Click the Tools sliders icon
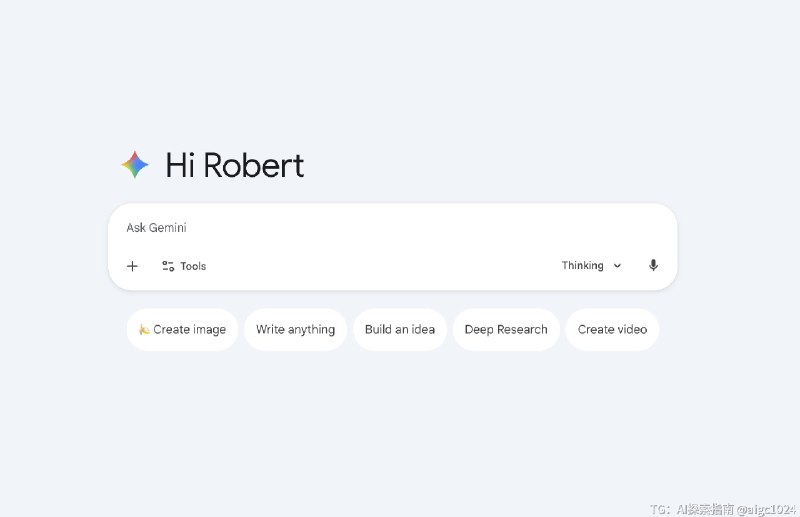800x517 pixels. pos(168,266)
